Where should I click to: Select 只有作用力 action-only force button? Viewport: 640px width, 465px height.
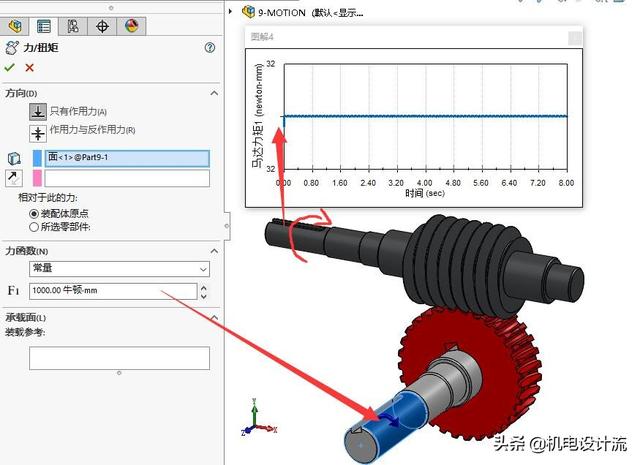click(x=38, y=111)
